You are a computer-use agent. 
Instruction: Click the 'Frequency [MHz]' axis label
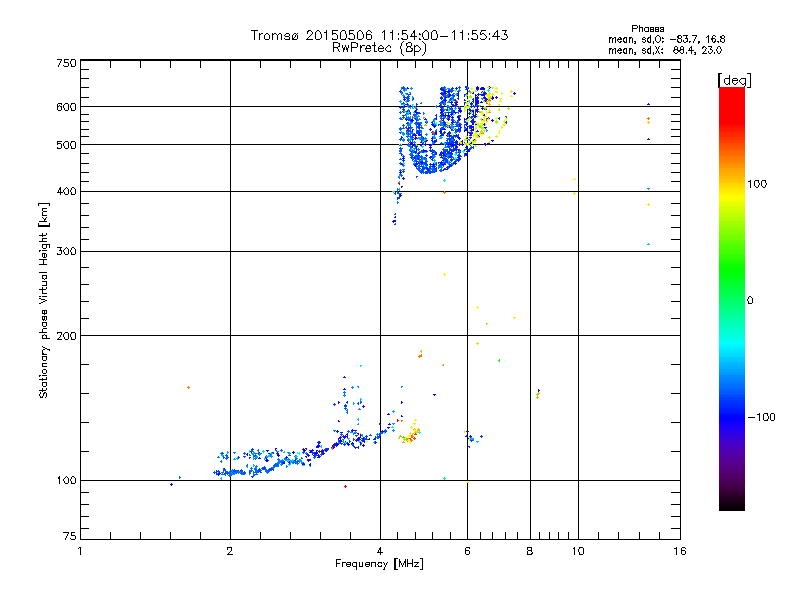click(379, 564)
